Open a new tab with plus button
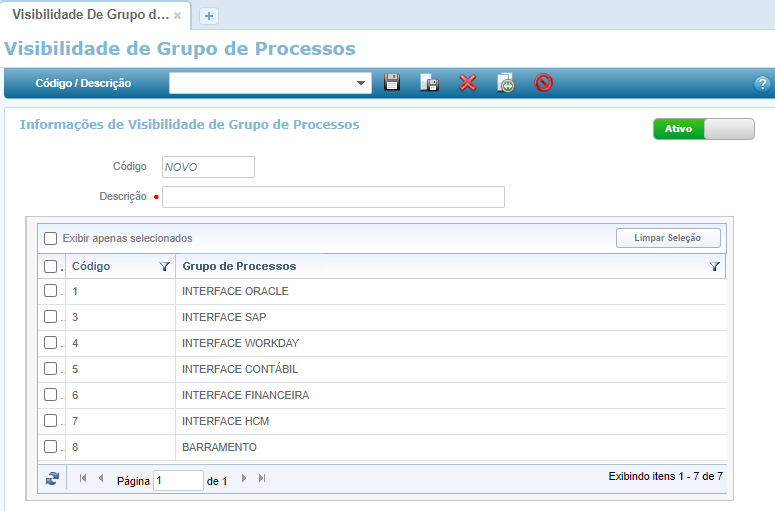Image resolution: width=775 pixels, height=511 pixels. pos(209,16)
